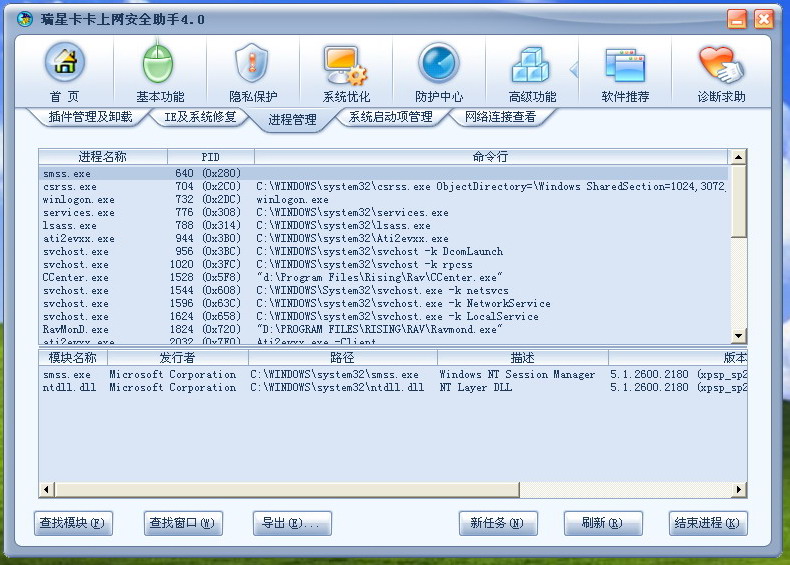790x565 pixels.
Task: Select the 进程管理 tab
Action: click(x=292, y=120)
